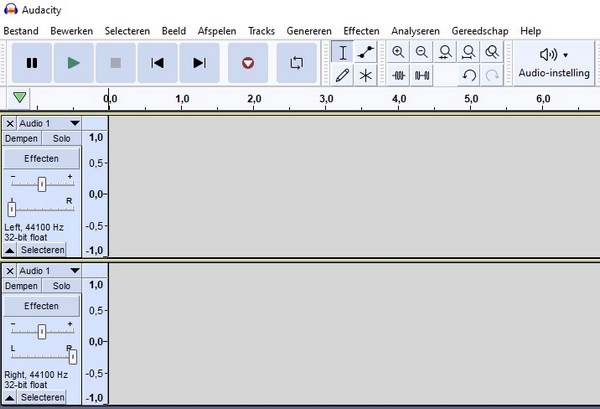The width and height of the screenshot is (600, 409).
Task: Select the Envelope tool
Action: pyautogui.click(x=365, y=52)
